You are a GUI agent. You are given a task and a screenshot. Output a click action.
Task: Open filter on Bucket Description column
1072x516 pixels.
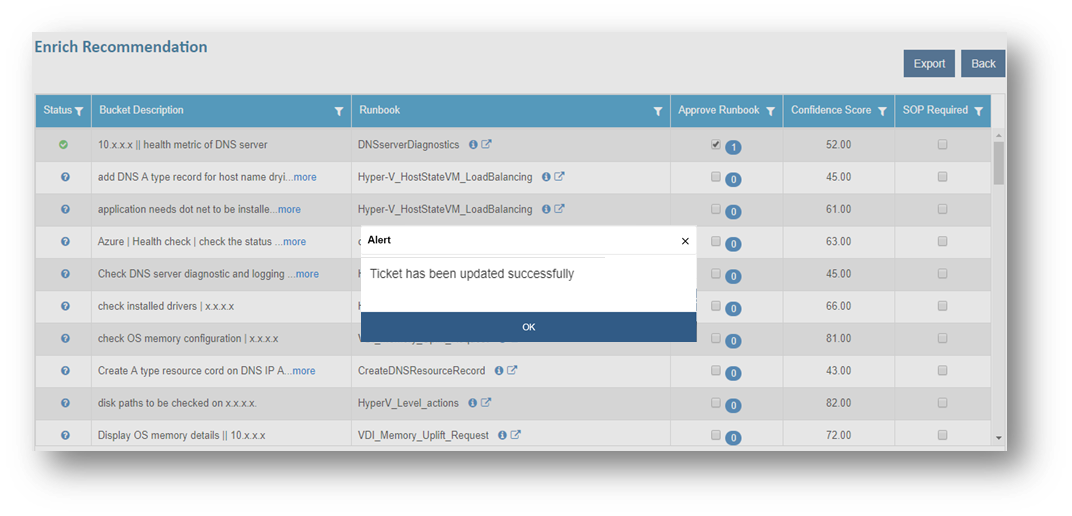pyautogui.click(x=338, y=111)
